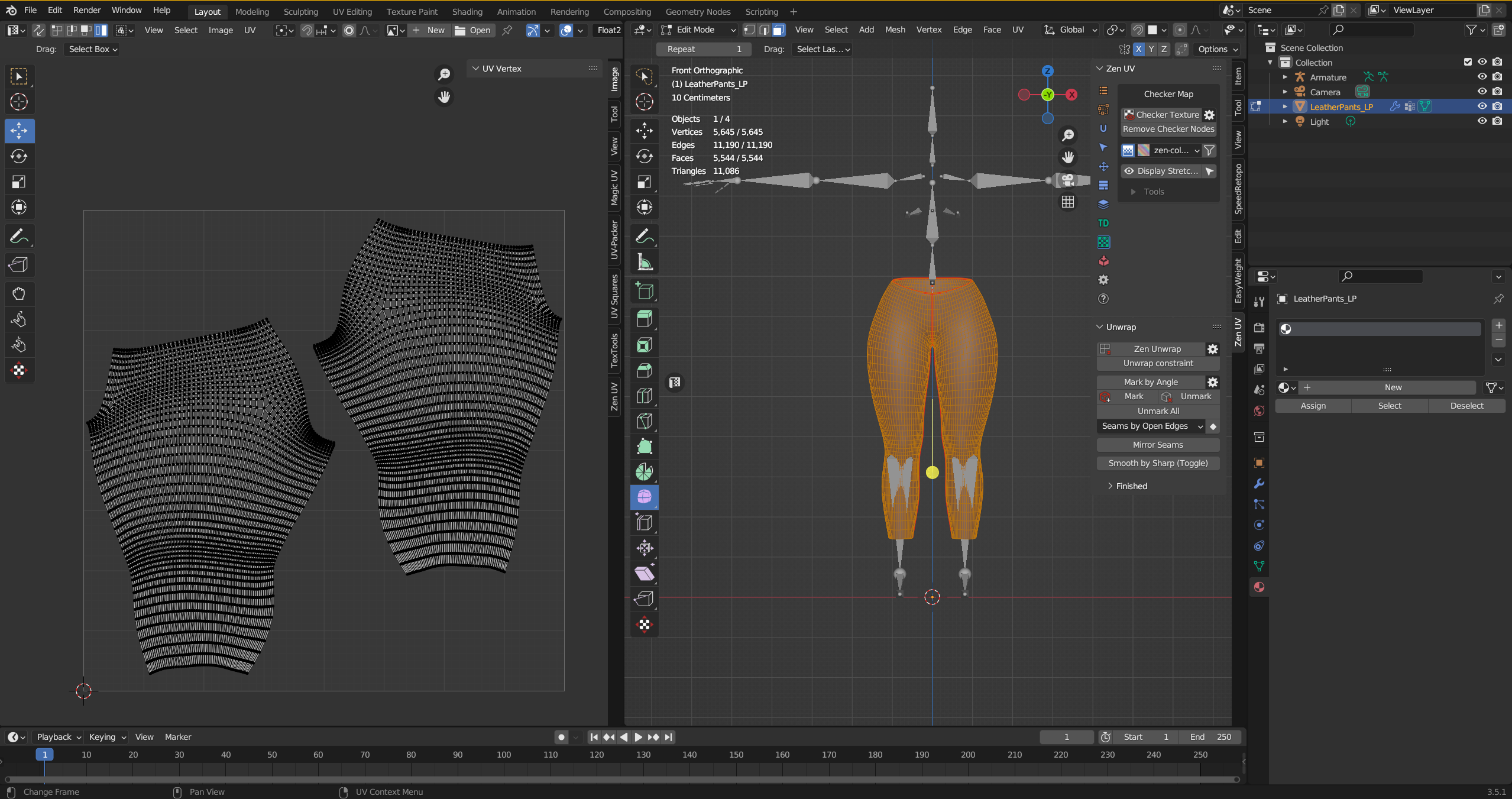
Task: Open Zen Unwrap settings gear
Action: pyautogui.click(x=1212, y=349)
